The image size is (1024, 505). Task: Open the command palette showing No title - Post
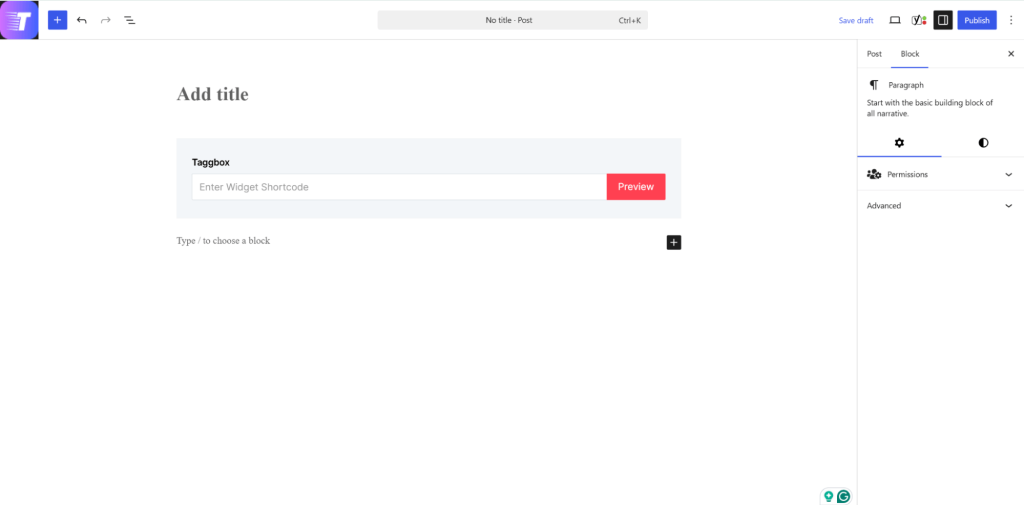[x=513, y=20]
